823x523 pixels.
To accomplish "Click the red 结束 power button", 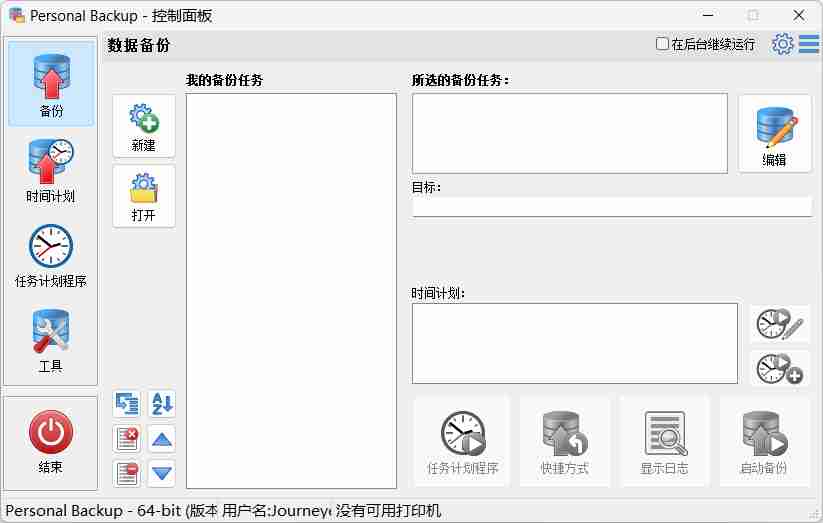I will (51, 442).
